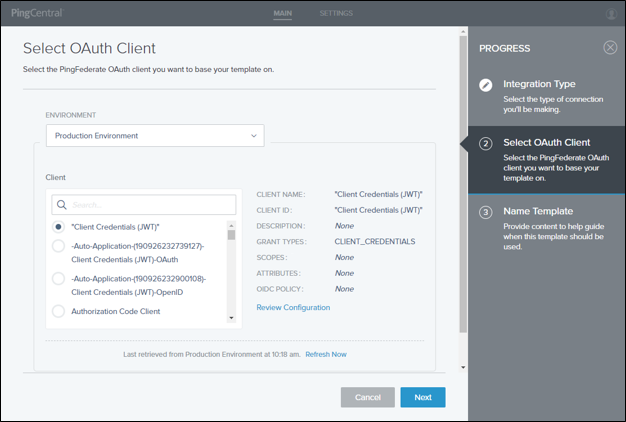Click the Cancel button
The width and height of the screenshot is (626, 422).
coord(367,397)
